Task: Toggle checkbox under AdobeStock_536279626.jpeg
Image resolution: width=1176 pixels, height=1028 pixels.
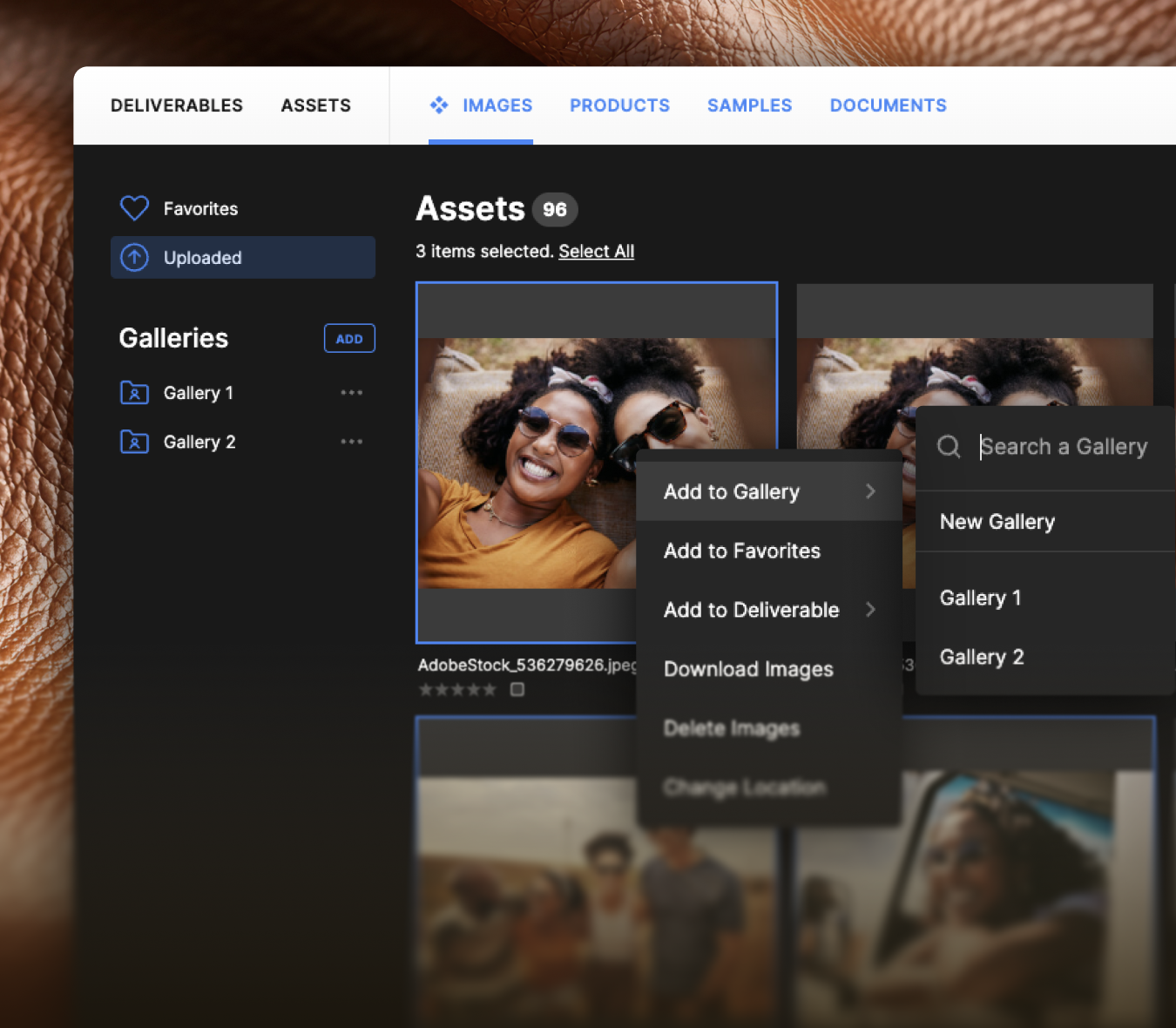Action: [x=517, y=689]
